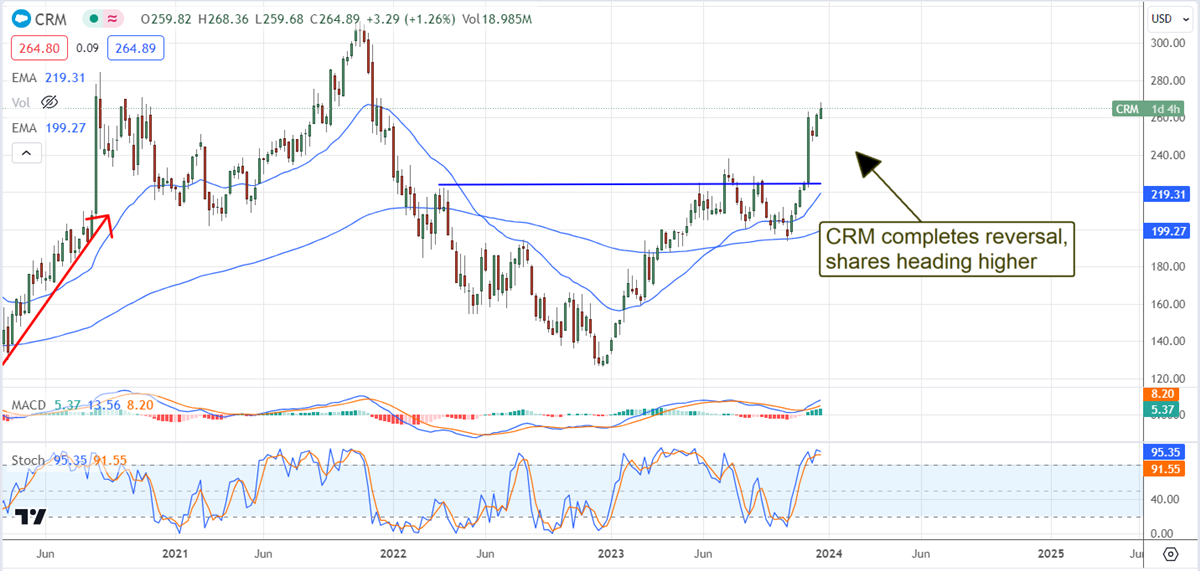The height and width of the screenshot is (571, 1200).
Task: Click the blue 219.31 EMA scale label
Action: point(1167,195)
